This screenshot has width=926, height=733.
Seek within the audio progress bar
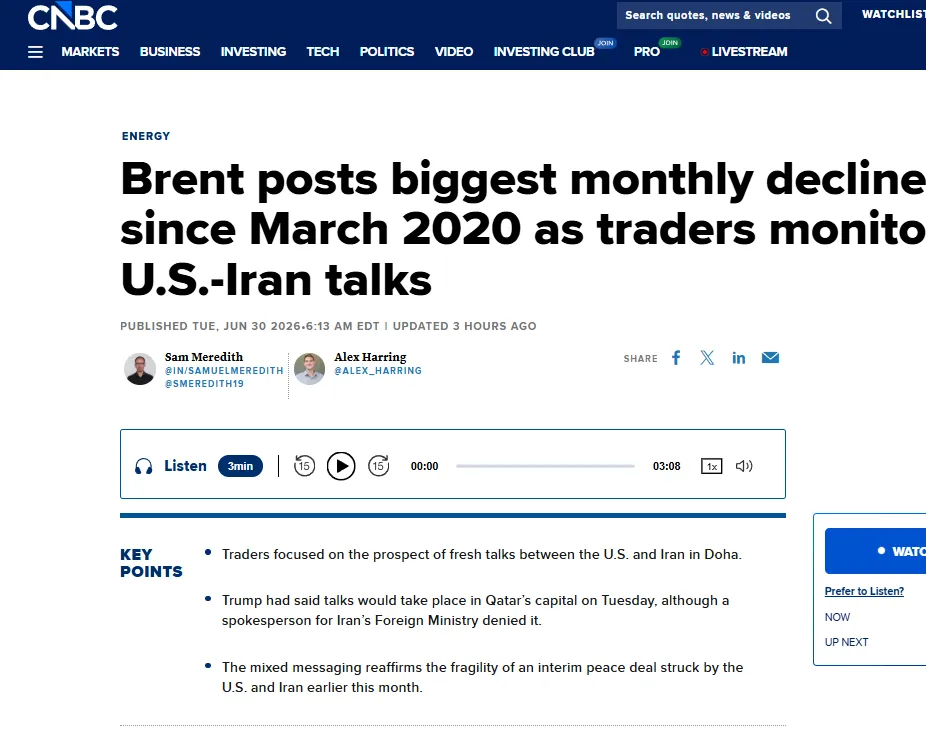click(x=545, y=466)
